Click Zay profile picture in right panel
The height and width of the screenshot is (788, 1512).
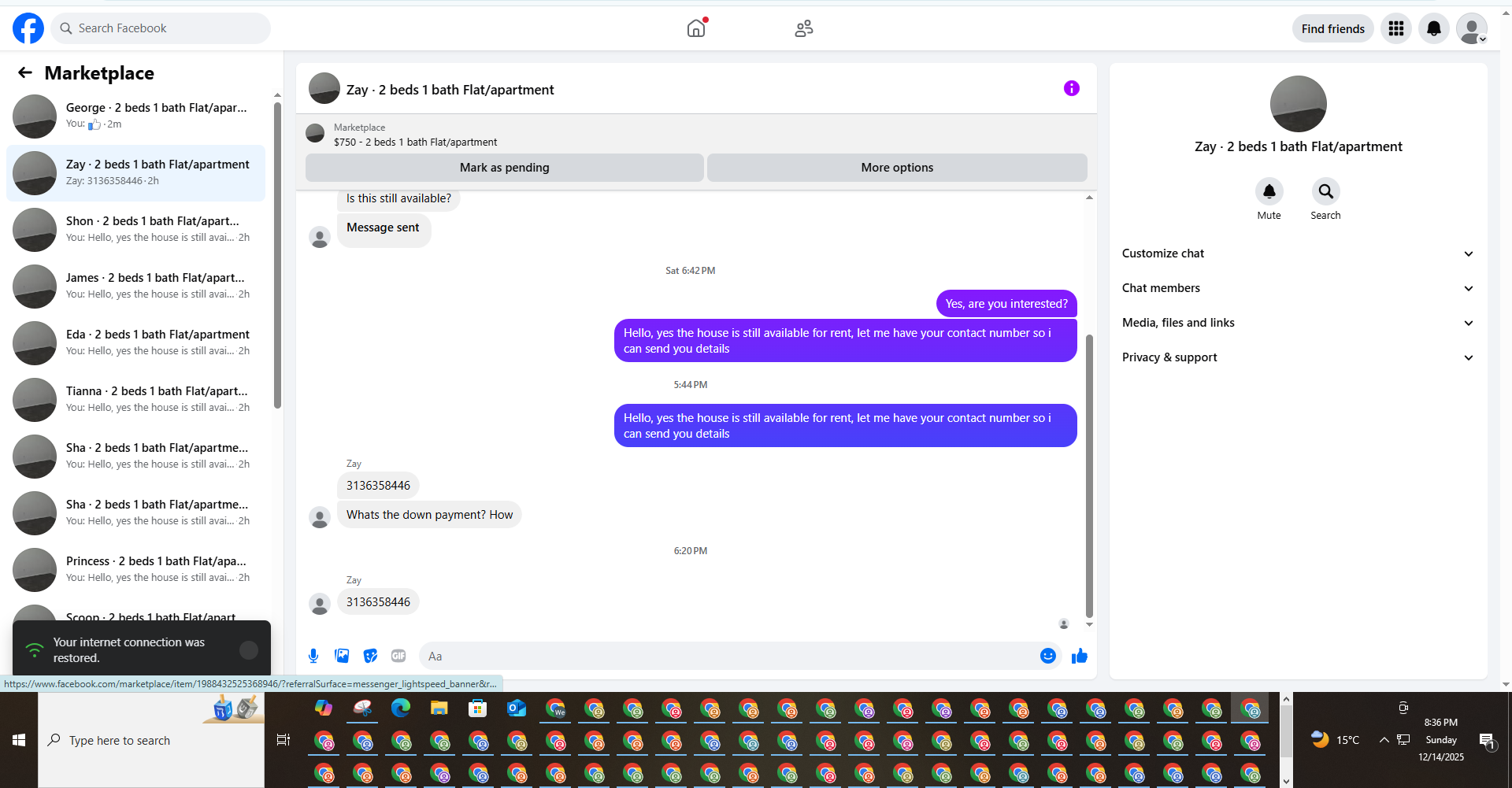point(1298,104)
